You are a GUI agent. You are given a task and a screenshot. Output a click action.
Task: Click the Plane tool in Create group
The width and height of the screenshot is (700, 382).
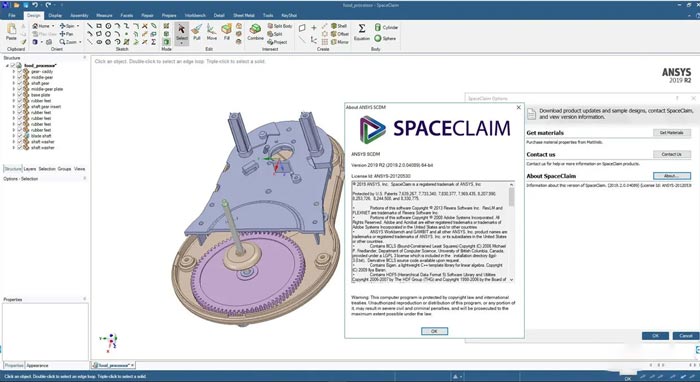[x=302, y=28]
